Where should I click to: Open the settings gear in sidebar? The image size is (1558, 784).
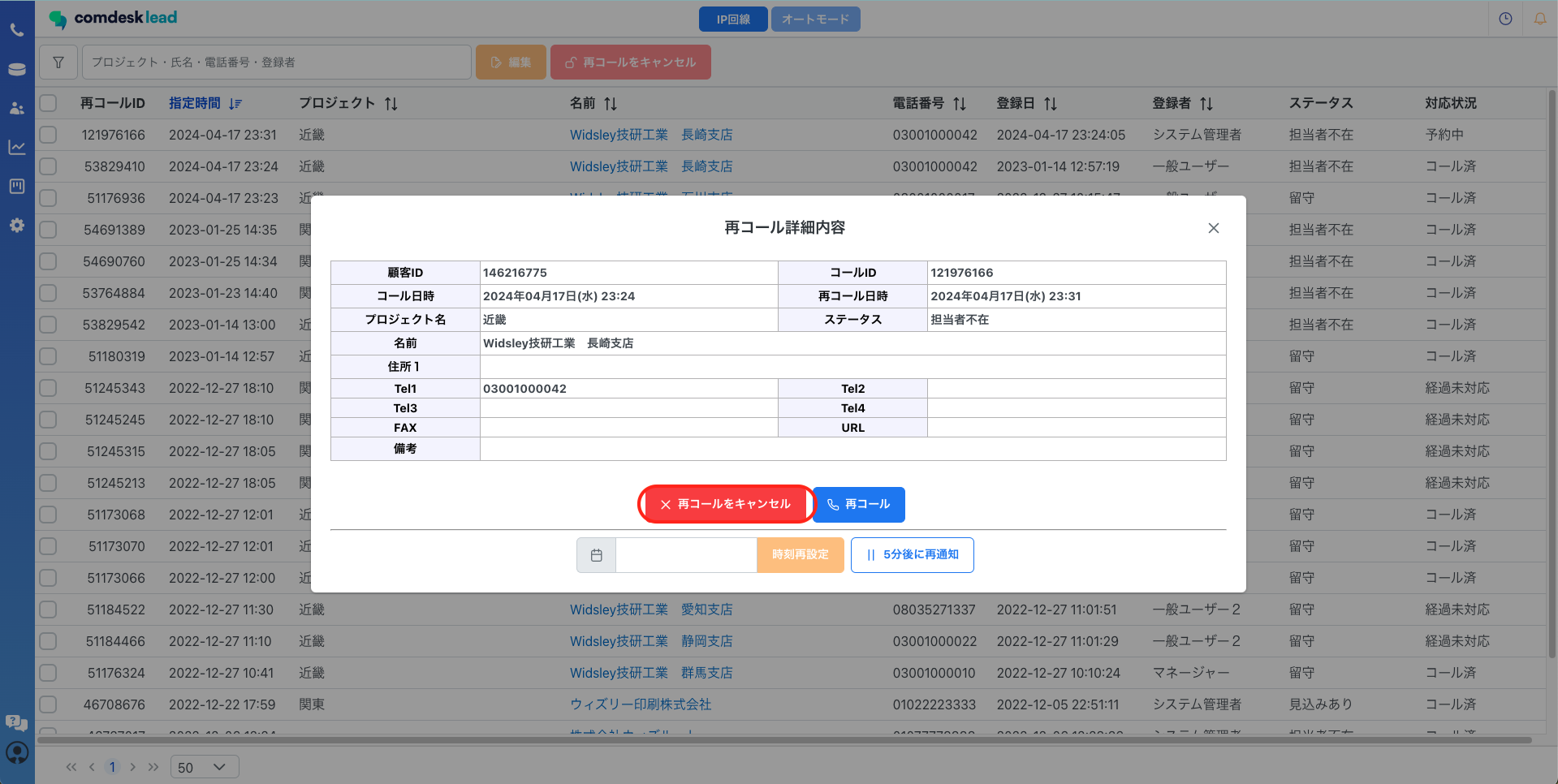coord(17,226)
